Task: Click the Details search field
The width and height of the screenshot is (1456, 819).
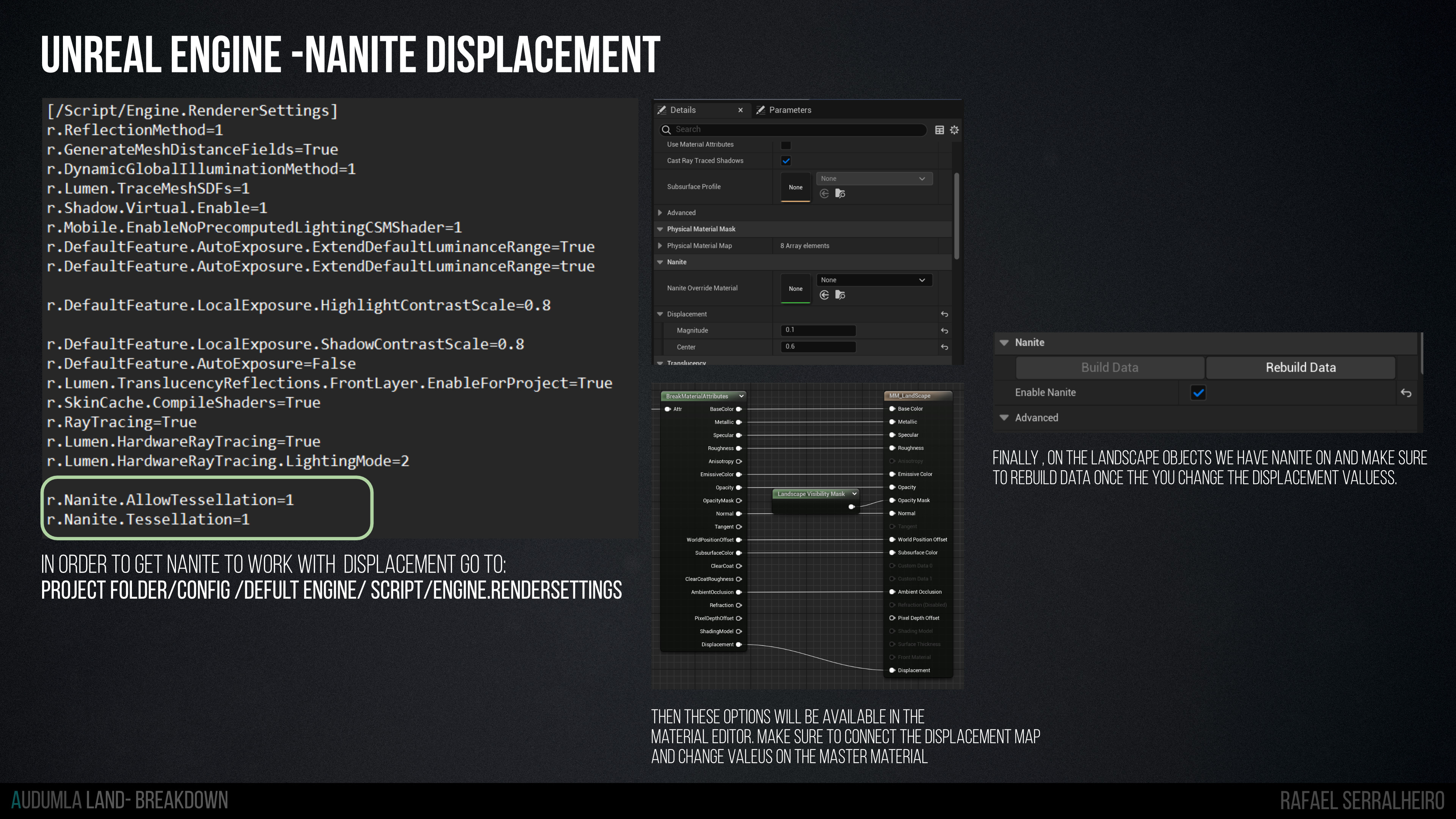Action: (792, 130)
